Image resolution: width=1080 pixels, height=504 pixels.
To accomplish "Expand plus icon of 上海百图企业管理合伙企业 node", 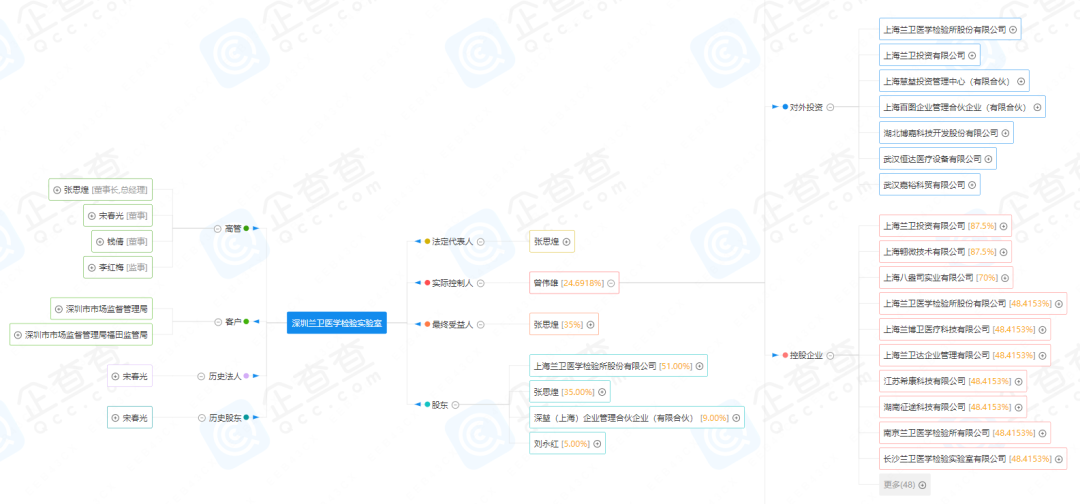I will tap(1037, 107).
